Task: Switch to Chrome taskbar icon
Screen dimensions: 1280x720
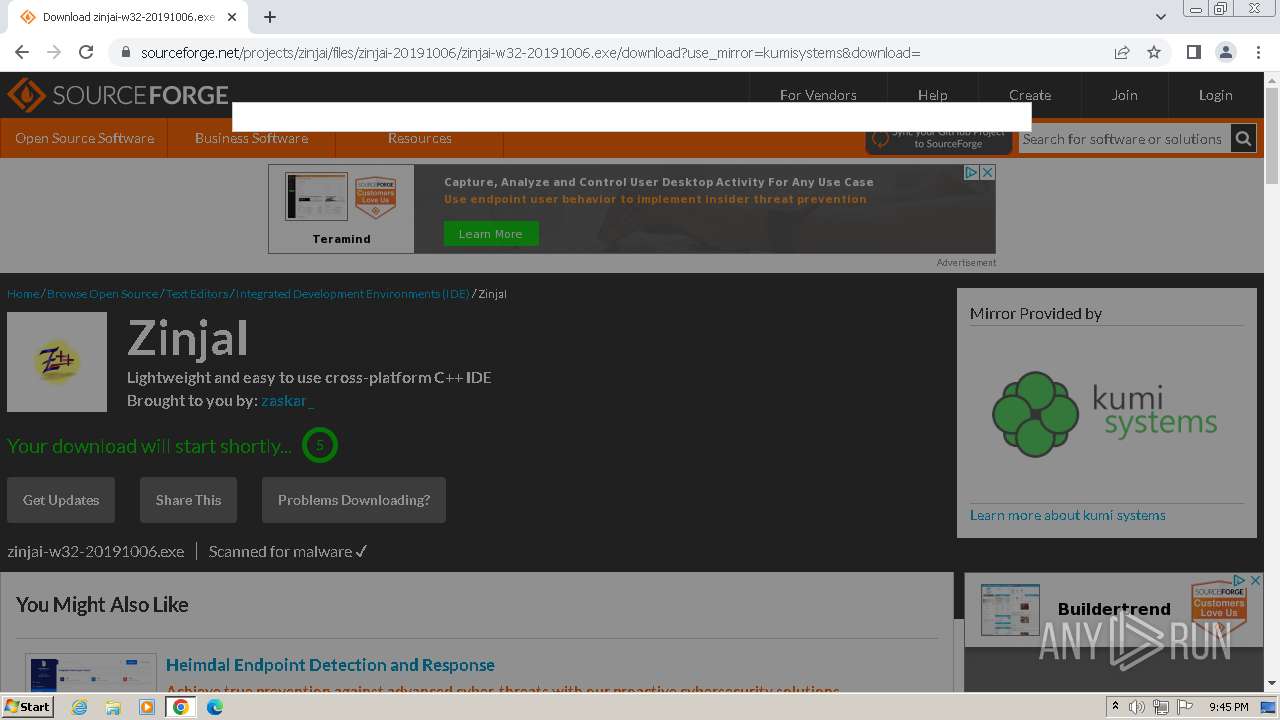Action: 181,707
